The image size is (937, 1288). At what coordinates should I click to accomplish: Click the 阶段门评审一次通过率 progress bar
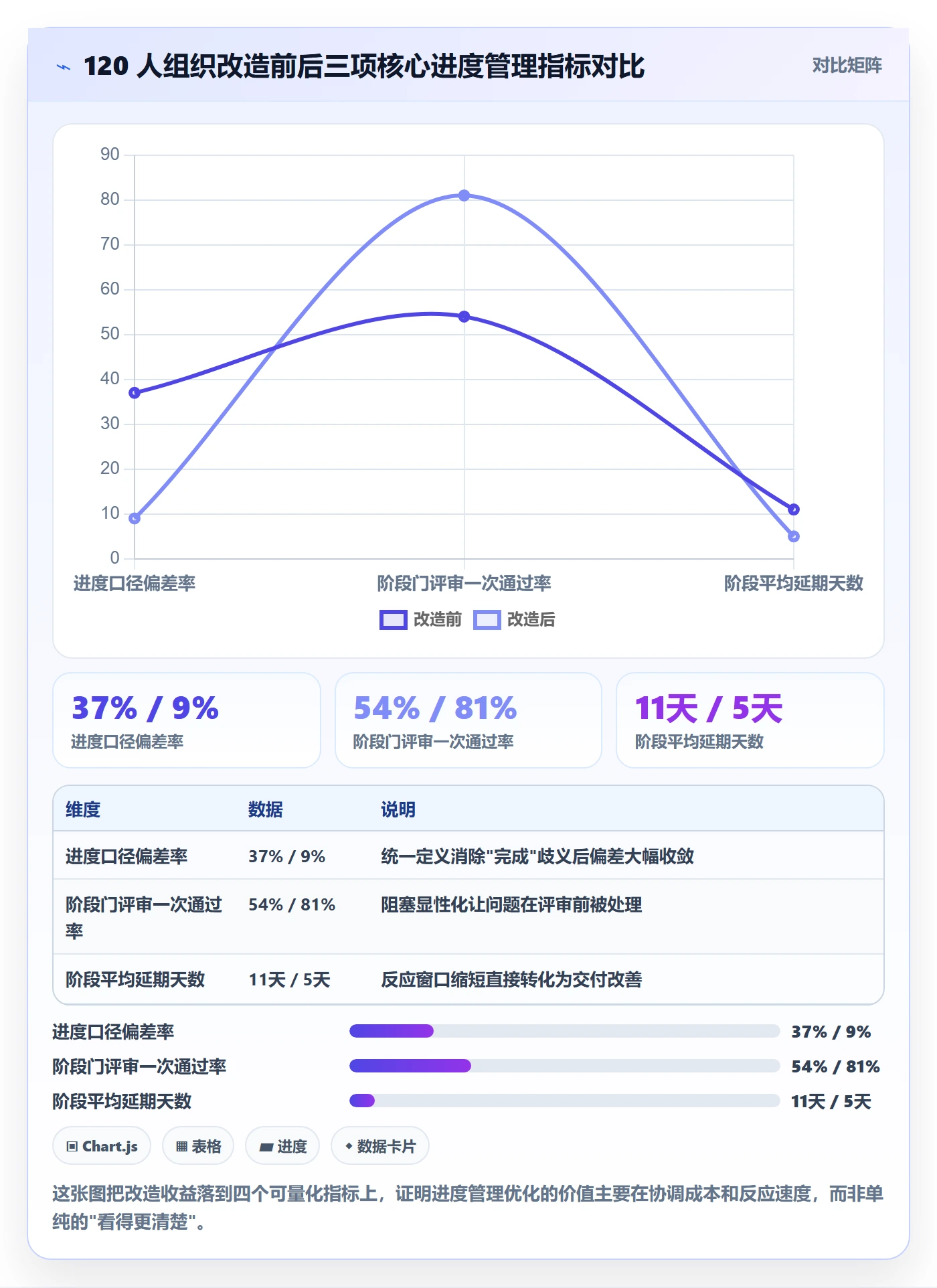tap(565, 1066)
